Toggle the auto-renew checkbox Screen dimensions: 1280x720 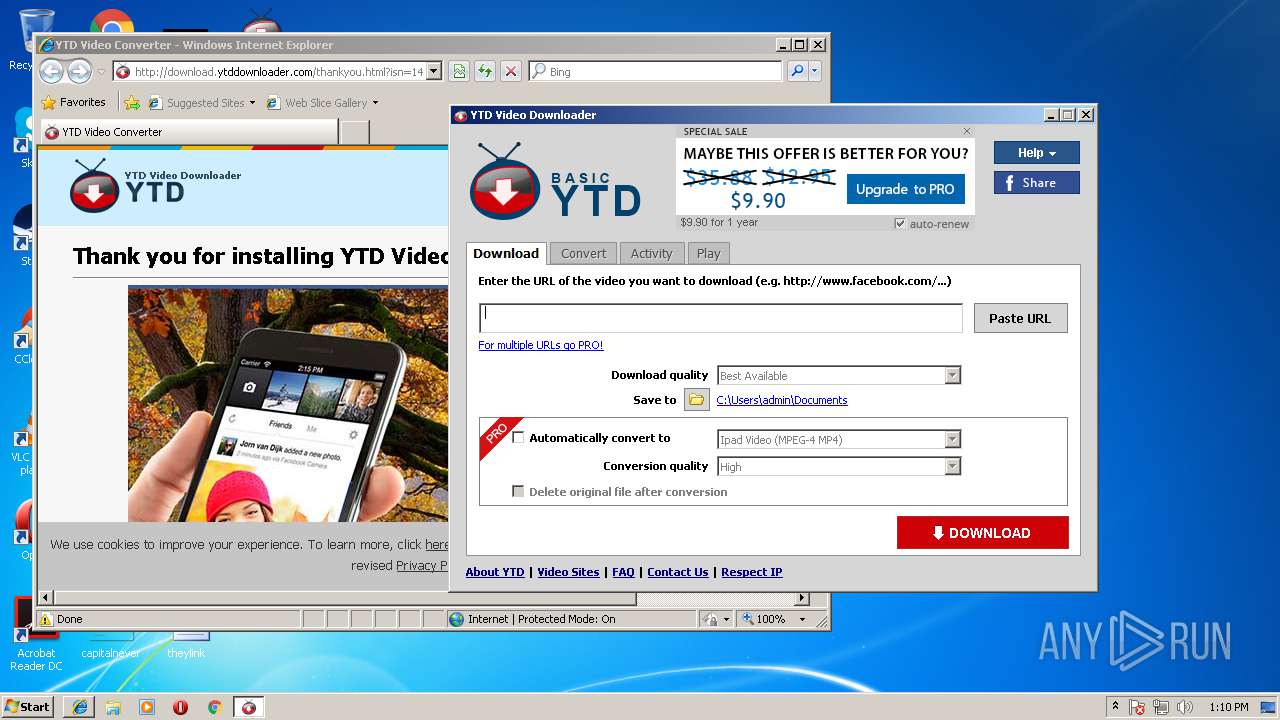pyautogui.click(x=900, y=224)
